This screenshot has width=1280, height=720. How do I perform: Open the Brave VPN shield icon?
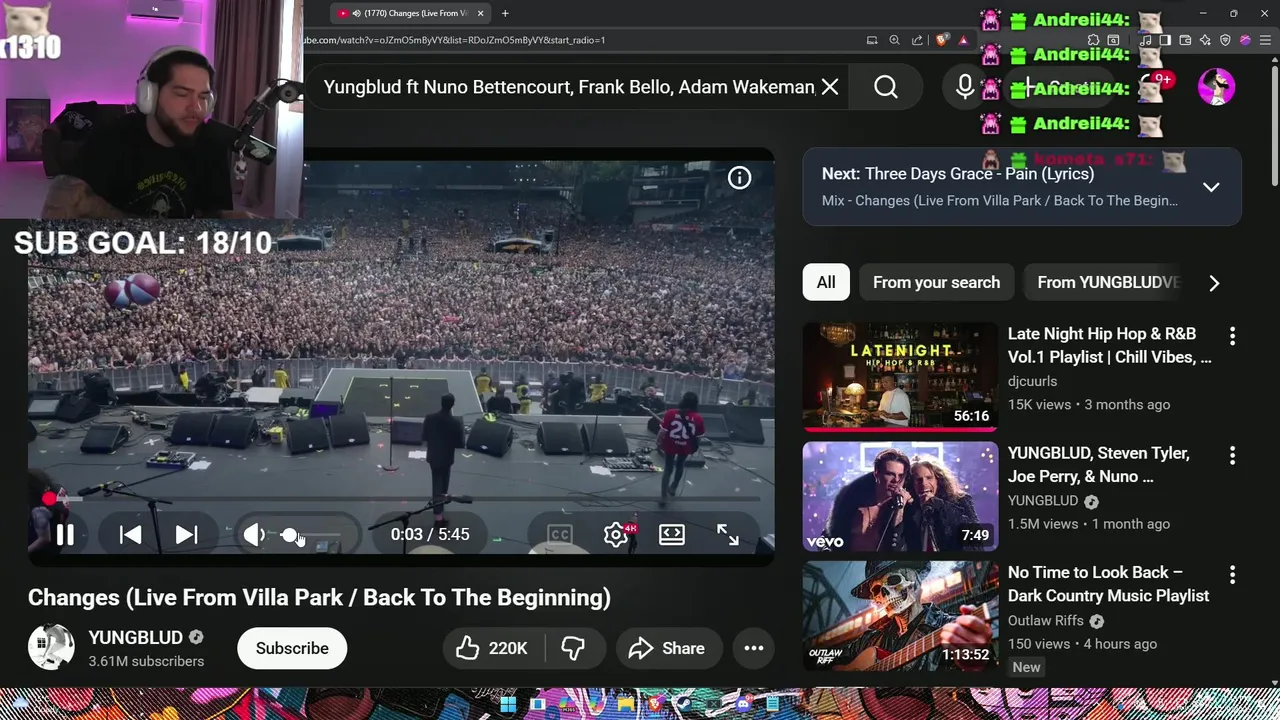(x=1225, y=40)
